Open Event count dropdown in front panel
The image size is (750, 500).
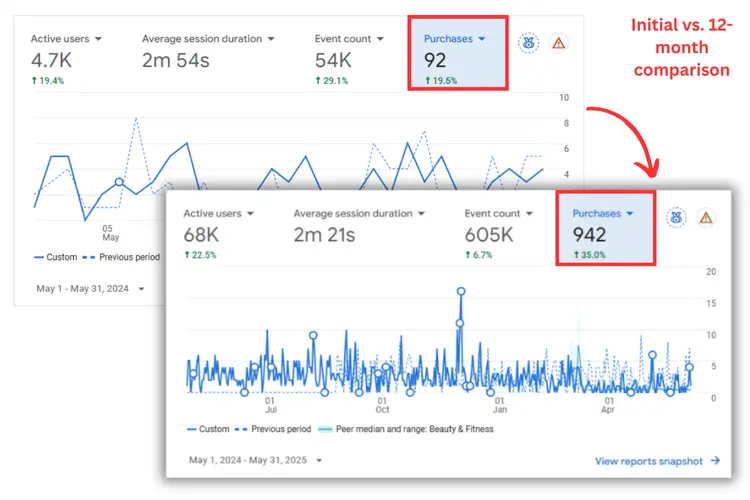[498, 213]
